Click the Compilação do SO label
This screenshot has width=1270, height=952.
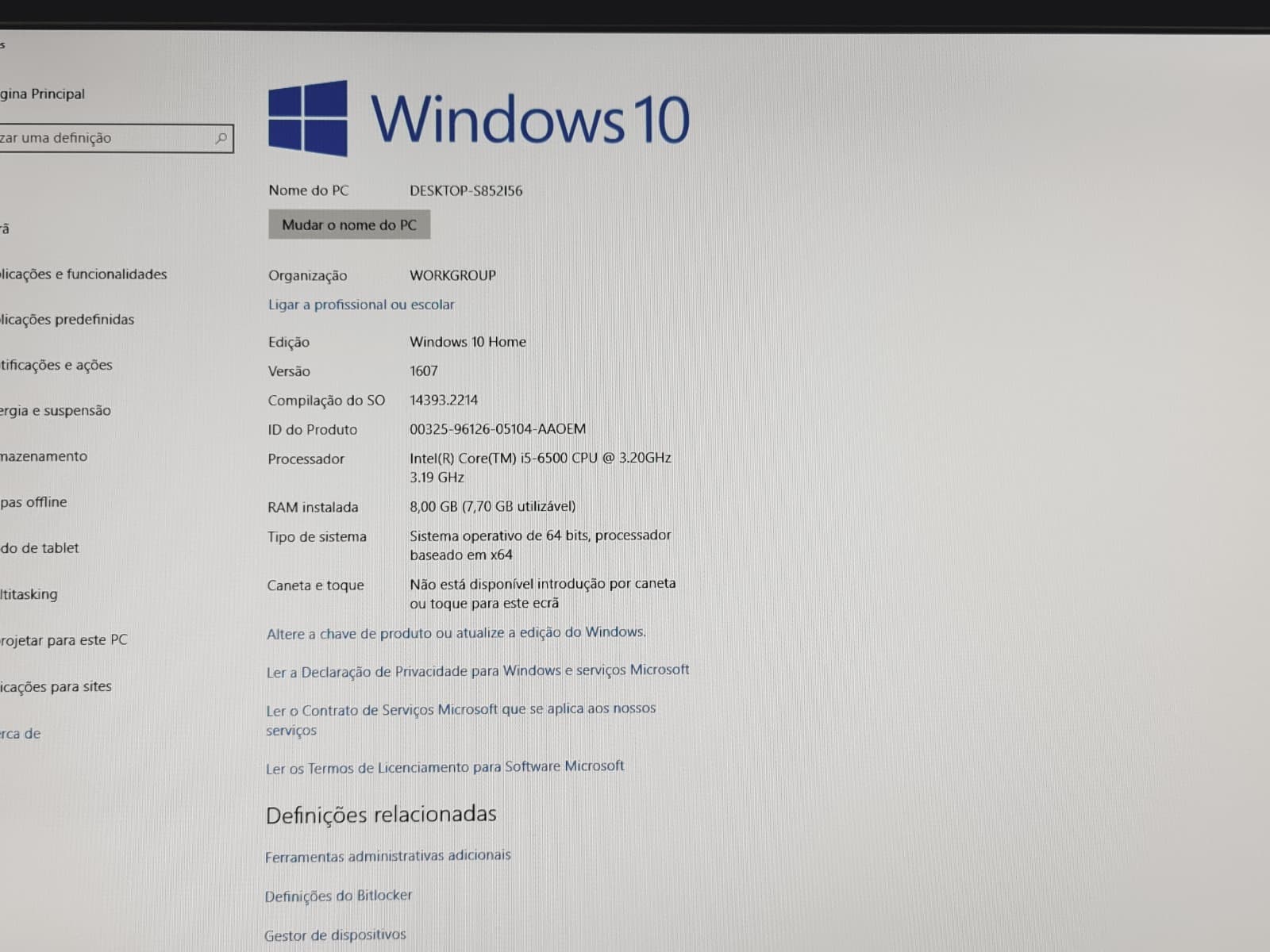[326, 401]
